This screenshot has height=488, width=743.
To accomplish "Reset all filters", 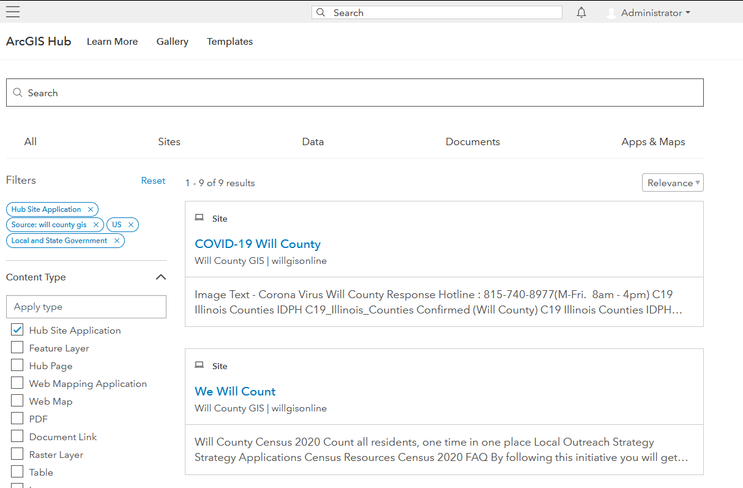I will 153,181.
